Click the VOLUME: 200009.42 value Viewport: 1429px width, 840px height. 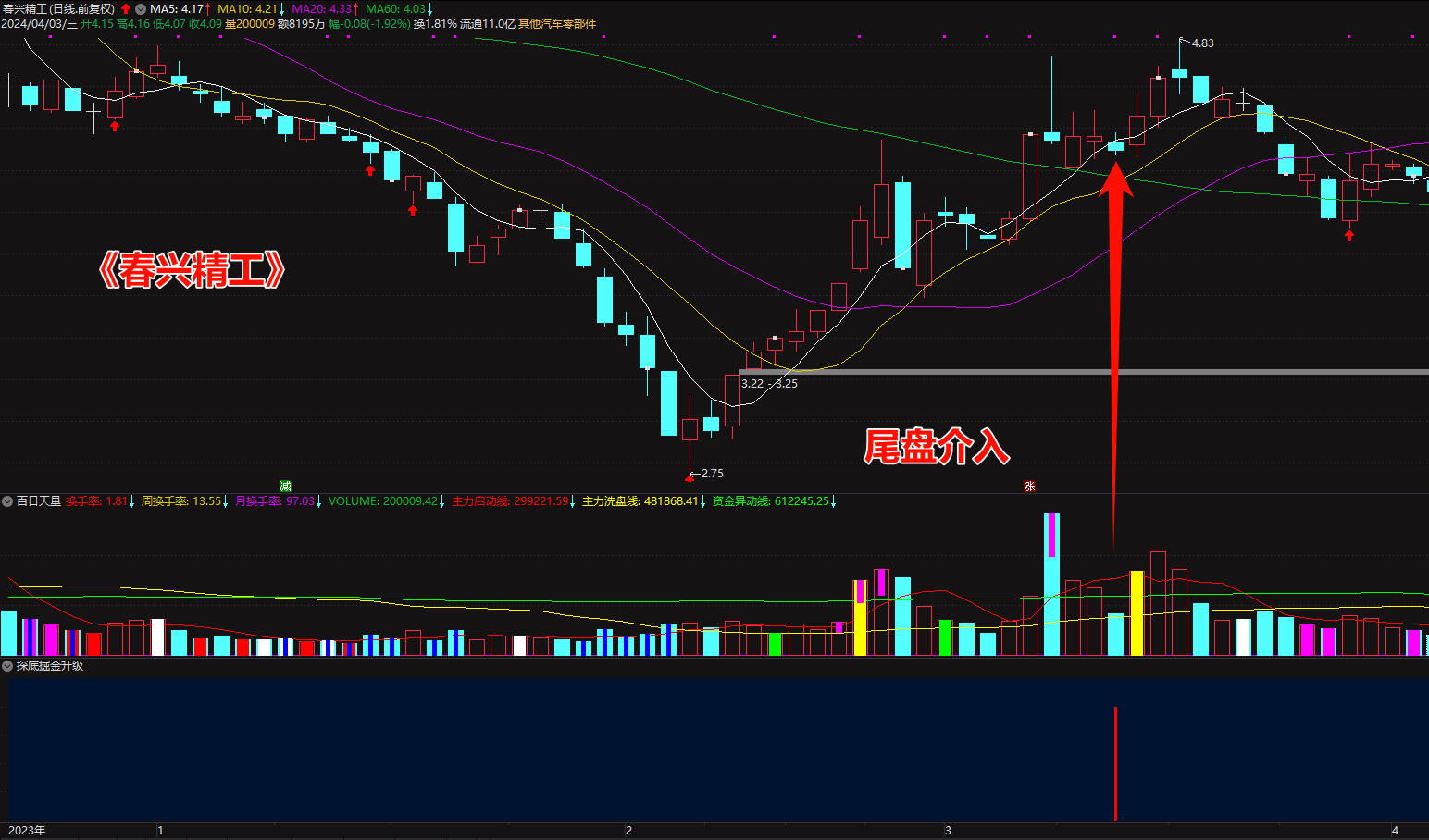[x=383, y=501]
